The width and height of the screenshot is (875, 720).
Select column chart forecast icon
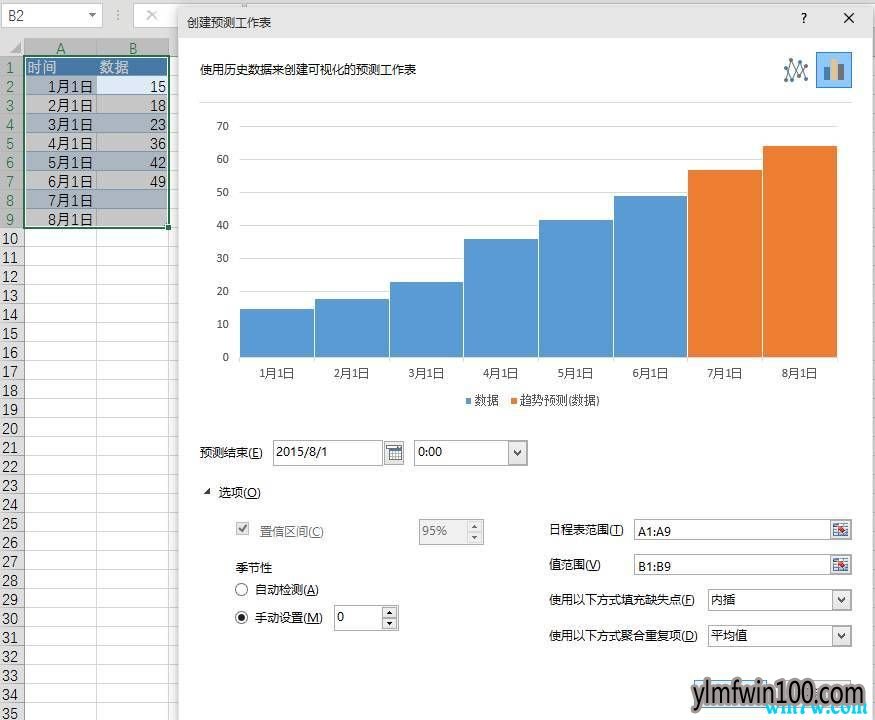click(x=834, y=70)
